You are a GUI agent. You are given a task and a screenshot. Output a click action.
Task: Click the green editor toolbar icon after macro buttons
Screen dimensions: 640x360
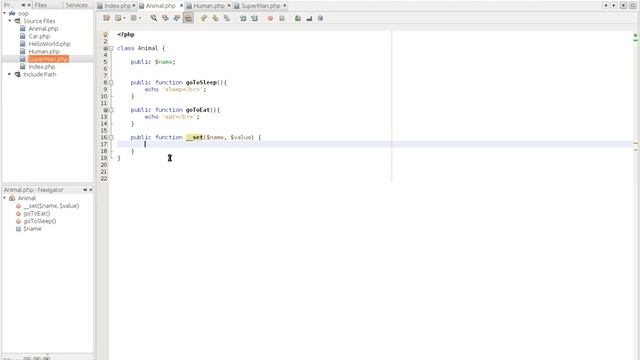298,18
